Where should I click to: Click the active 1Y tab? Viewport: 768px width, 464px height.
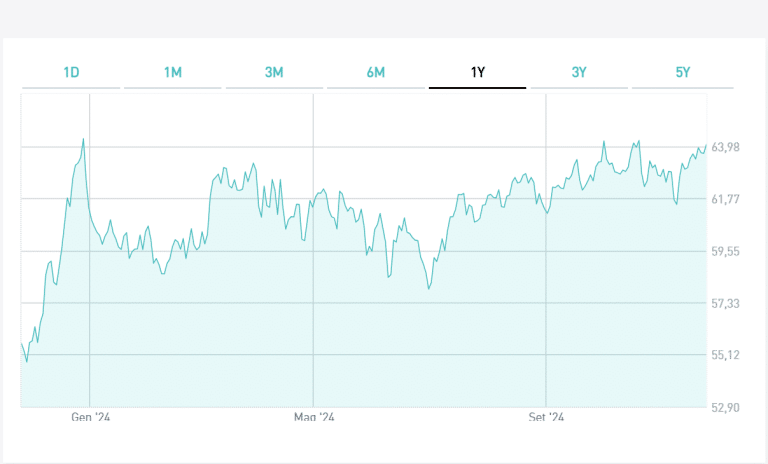[x=477, y=72]
